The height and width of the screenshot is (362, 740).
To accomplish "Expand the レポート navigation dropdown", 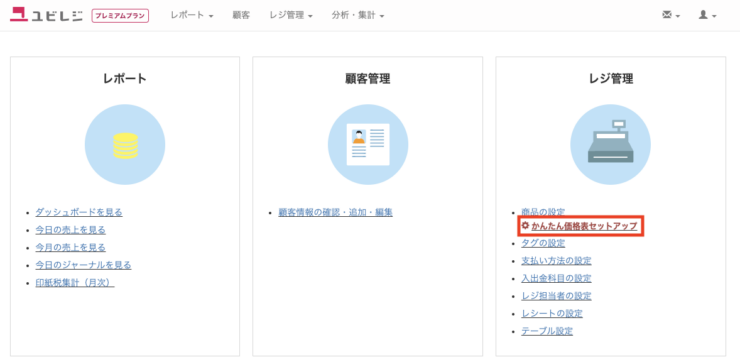I will pos(192,16).
